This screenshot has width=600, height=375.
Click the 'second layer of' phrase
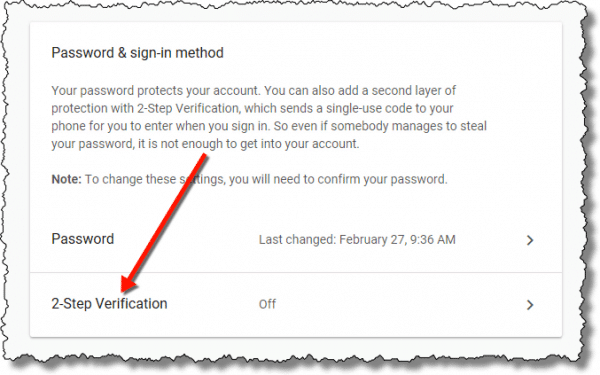[414, 91]
